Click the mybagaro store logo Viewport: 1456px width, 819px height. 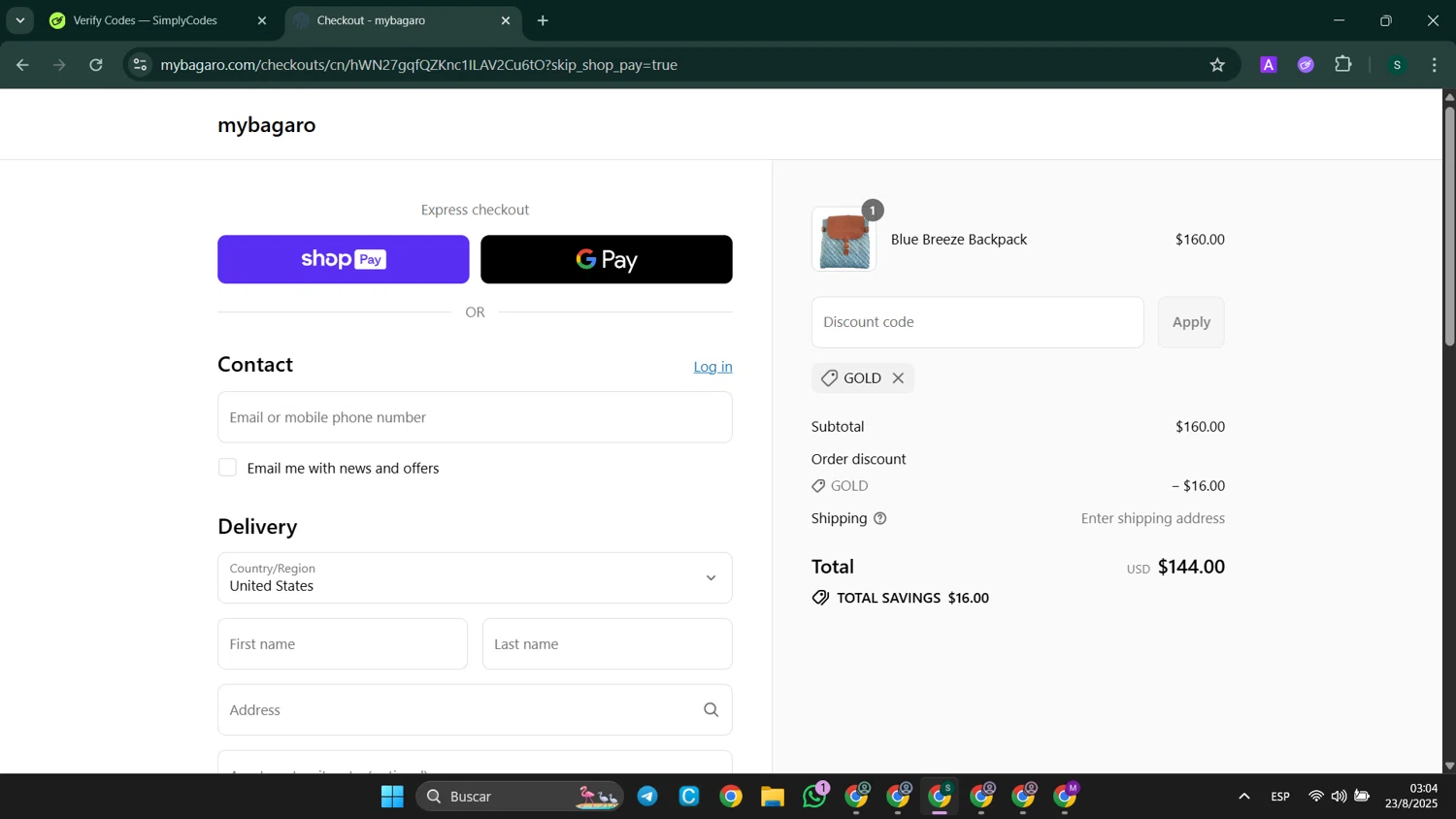click(x=267, y=125)
